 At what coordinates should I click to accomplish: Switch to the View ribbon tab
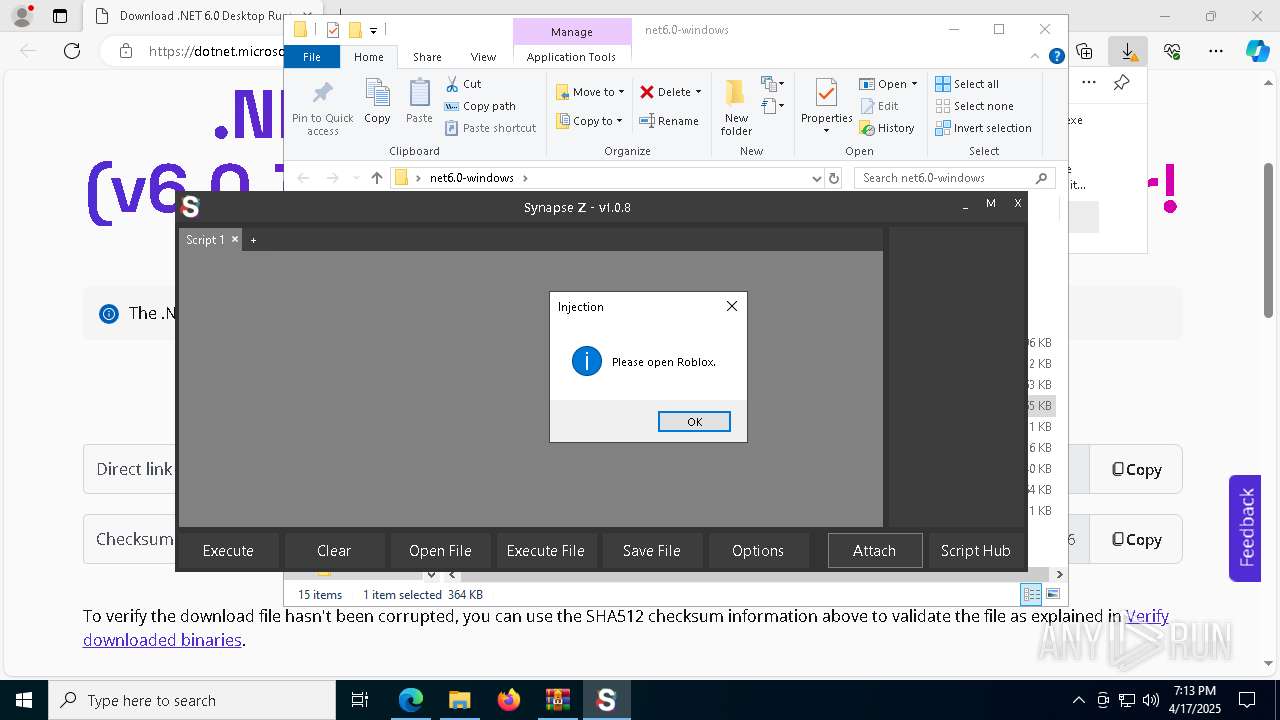click(x=483, y=57)
